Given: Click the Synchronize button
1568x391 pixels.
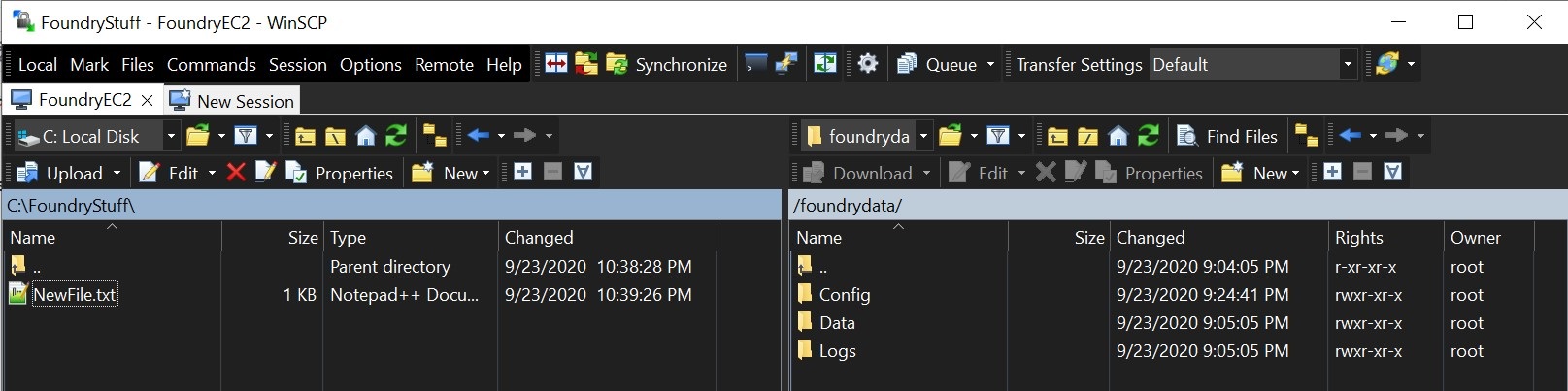Looking at the screenshot, I should pos(667,64).
